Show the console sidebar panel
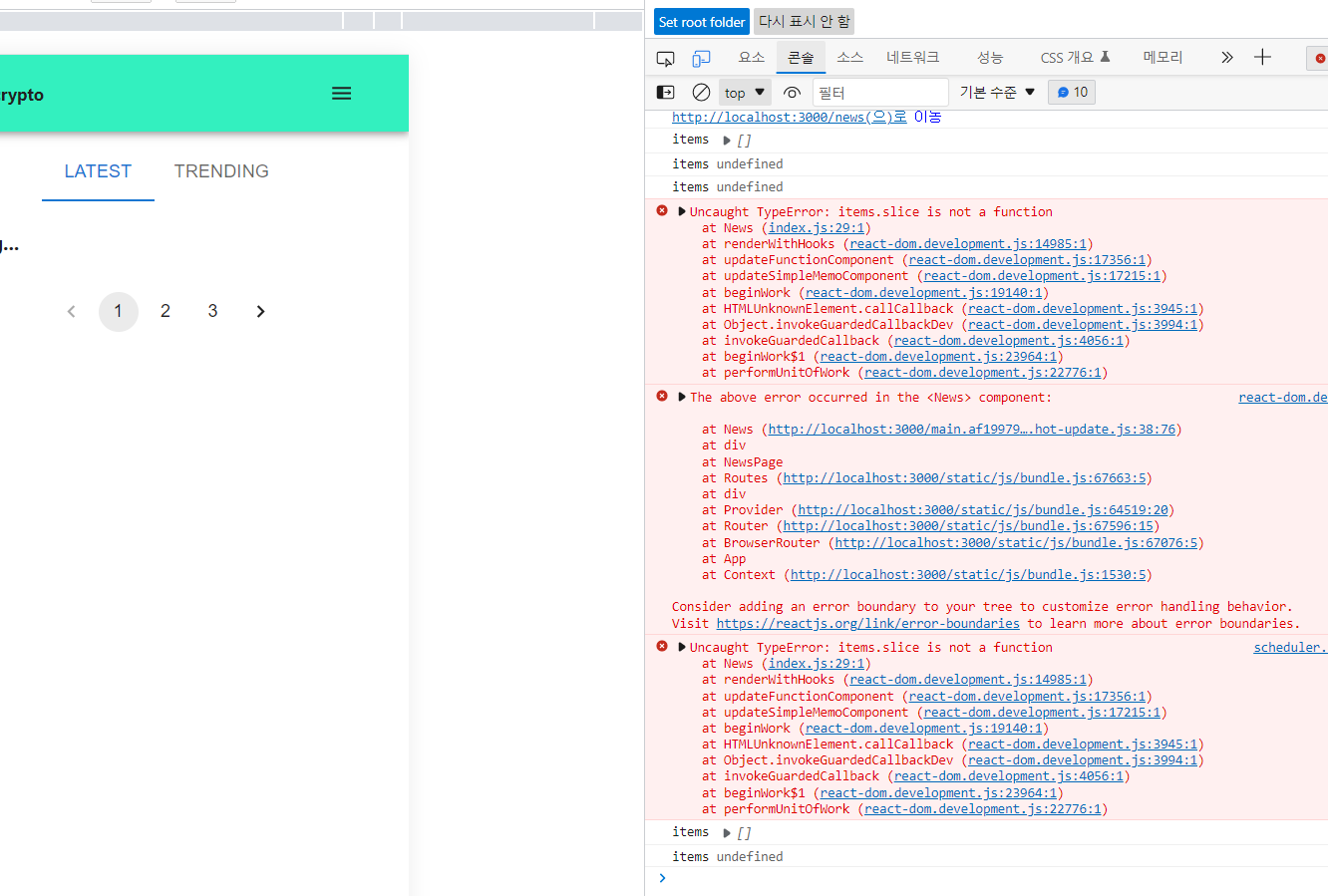The width and height of the screenshot is (1328, 896). coord(665,92)
